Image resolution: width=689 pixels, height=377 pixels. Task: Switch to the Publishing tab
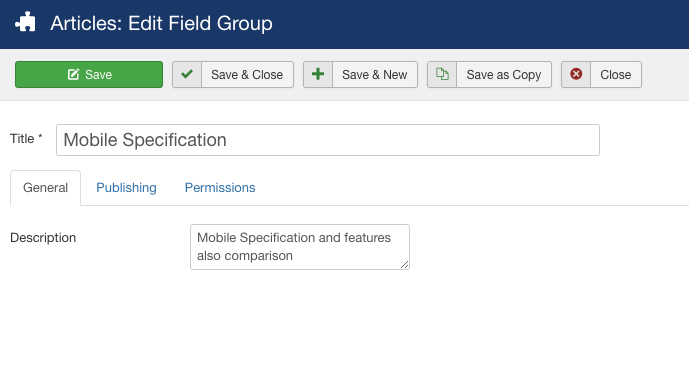coord(126,188)
